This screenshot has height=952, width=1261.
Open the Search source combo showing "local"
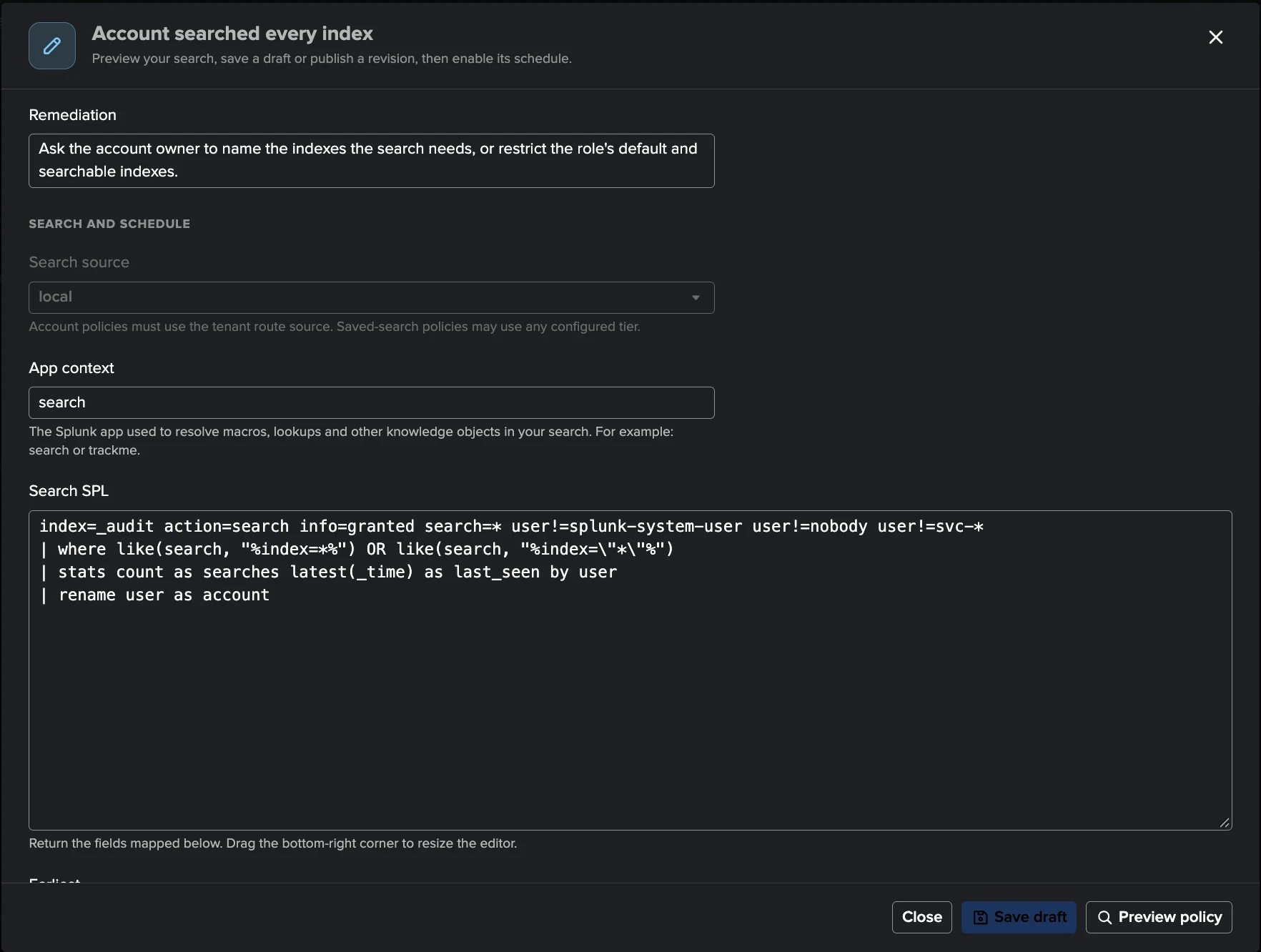coord(372,297)
